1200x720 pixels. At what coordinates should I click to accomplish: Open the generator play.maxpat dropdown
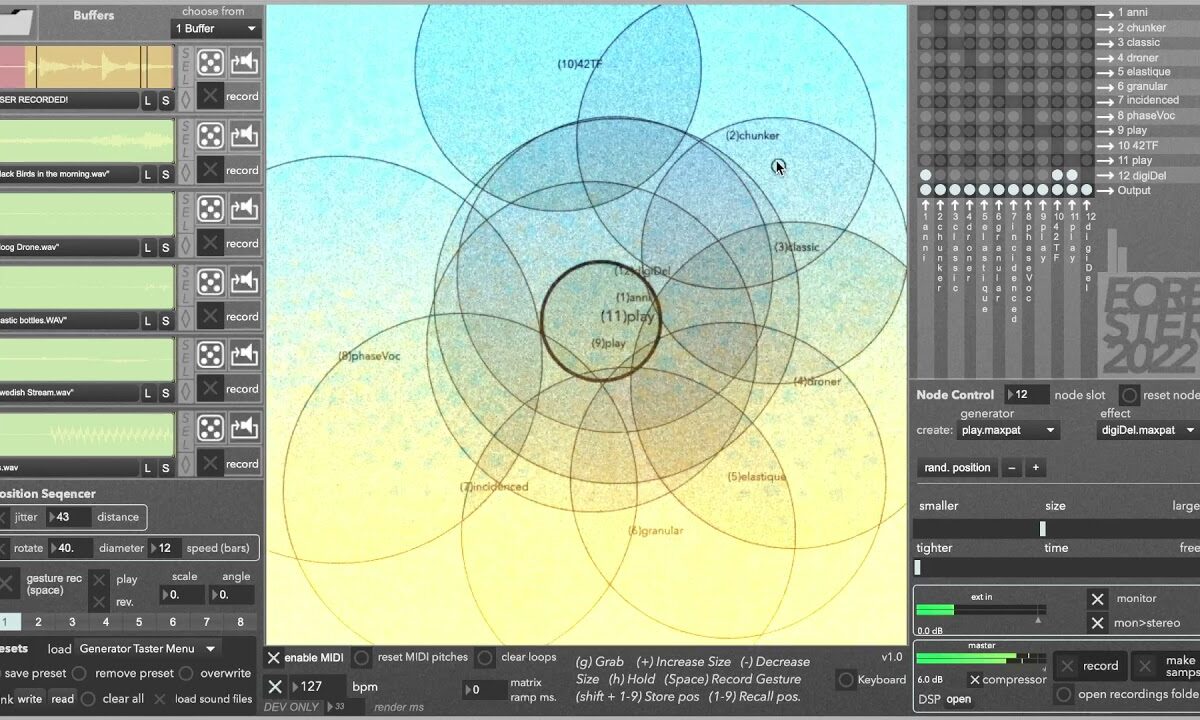click(1009, 430)
